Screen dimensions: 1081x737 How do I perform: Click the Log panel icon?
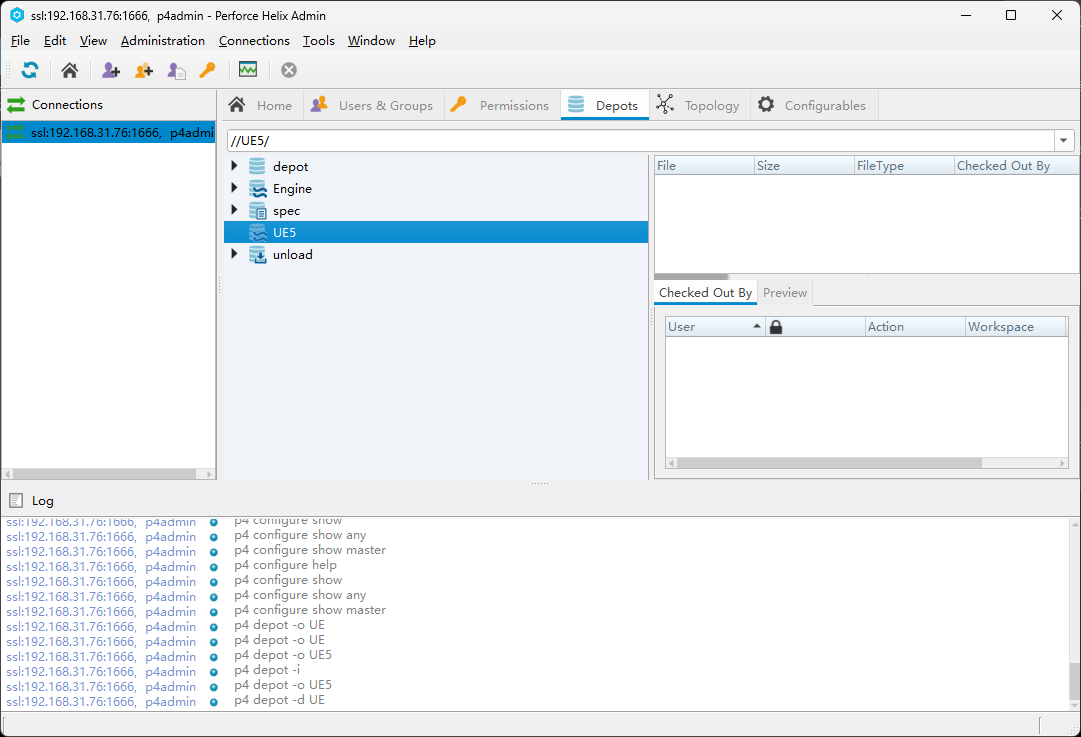[x=17, y=501]
